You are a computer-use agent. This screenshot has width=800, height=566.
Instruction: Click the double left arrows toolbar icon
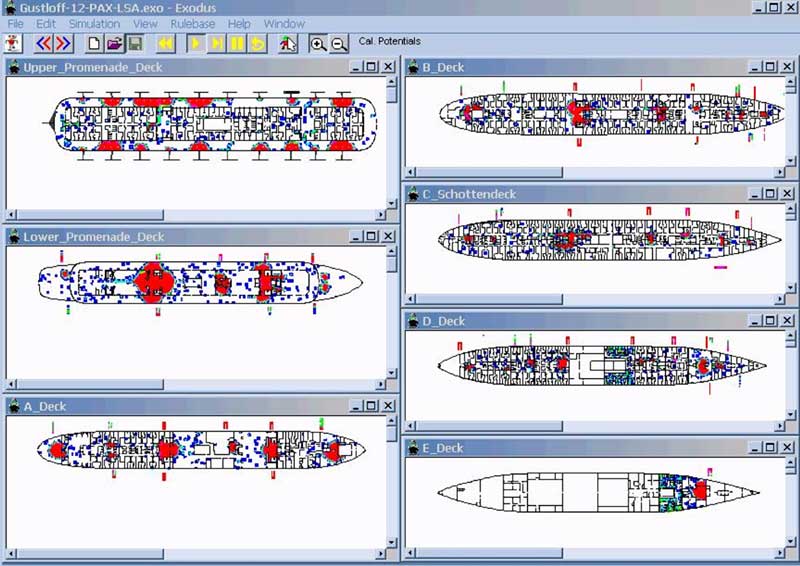(x=44, y=43)
